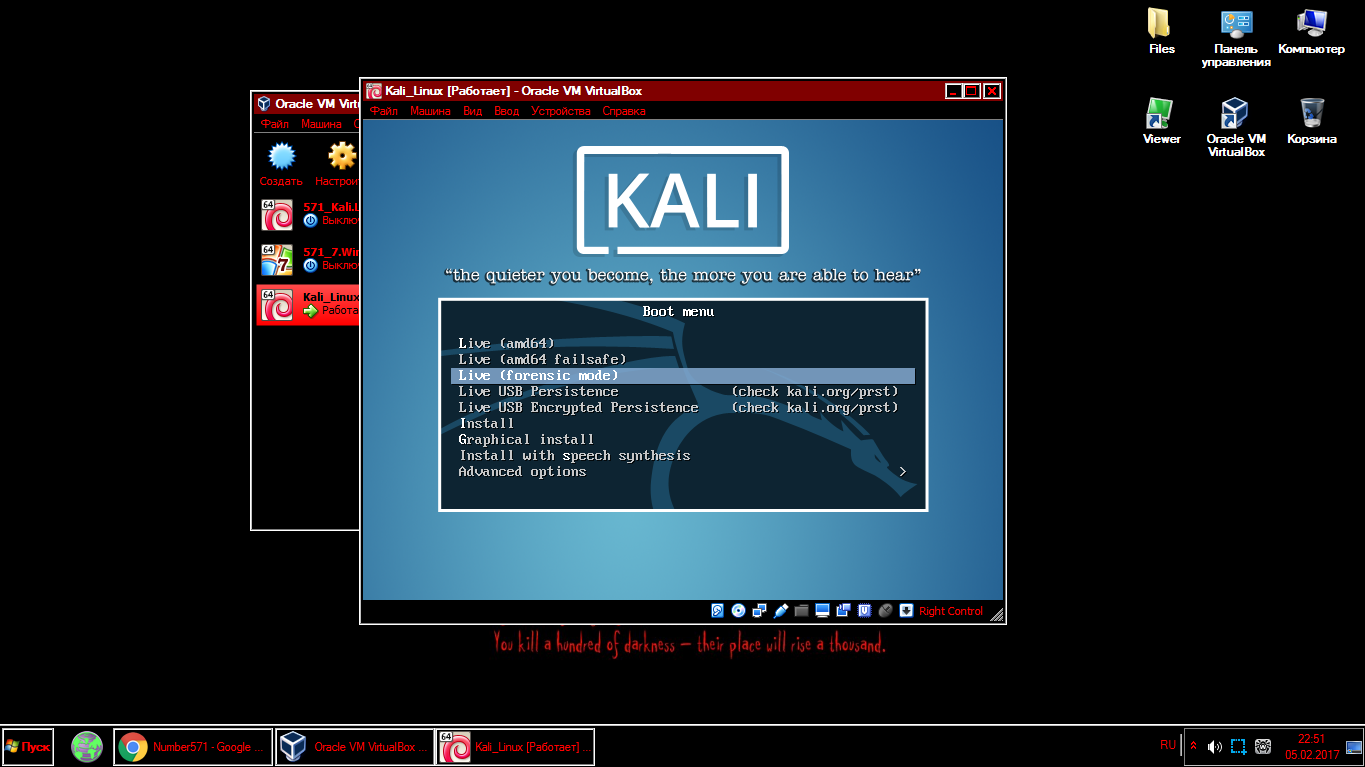Open the Компьютер desktop icon
1365x767 pixels.
click(x=1311, y=31)
